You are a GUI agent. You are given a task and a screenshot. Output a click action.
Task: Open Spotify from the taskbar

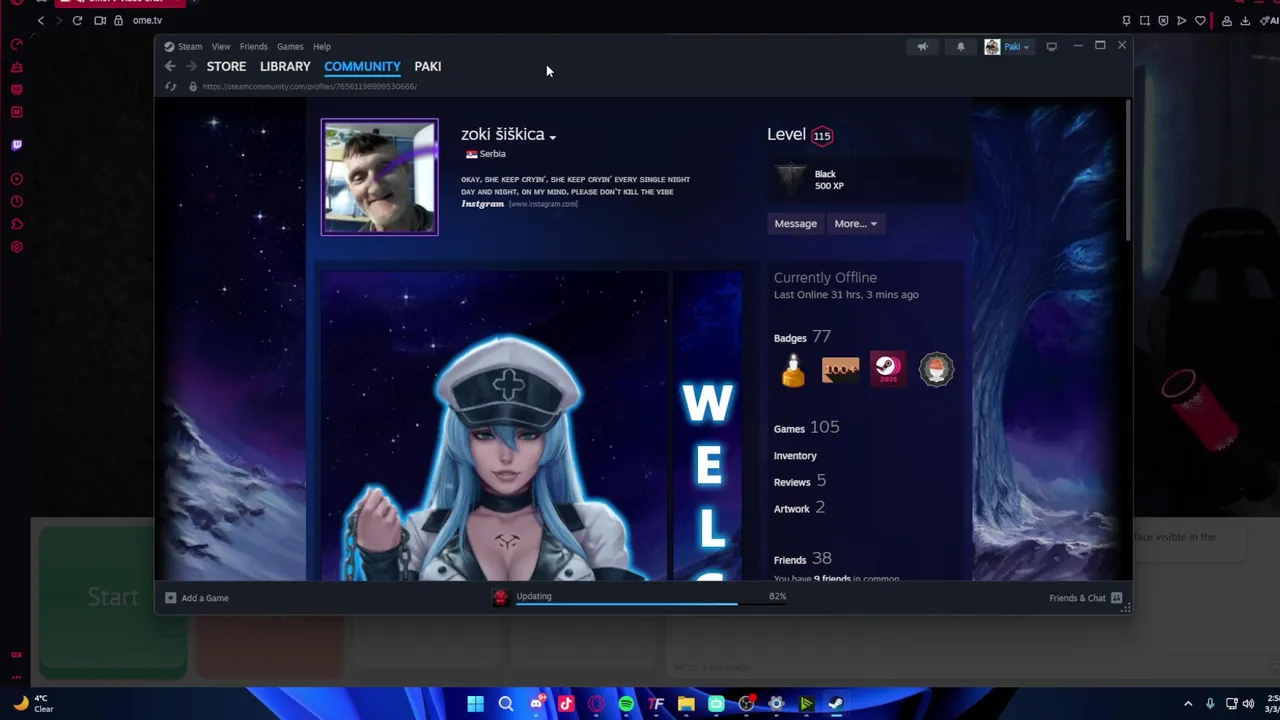[626, 704]
